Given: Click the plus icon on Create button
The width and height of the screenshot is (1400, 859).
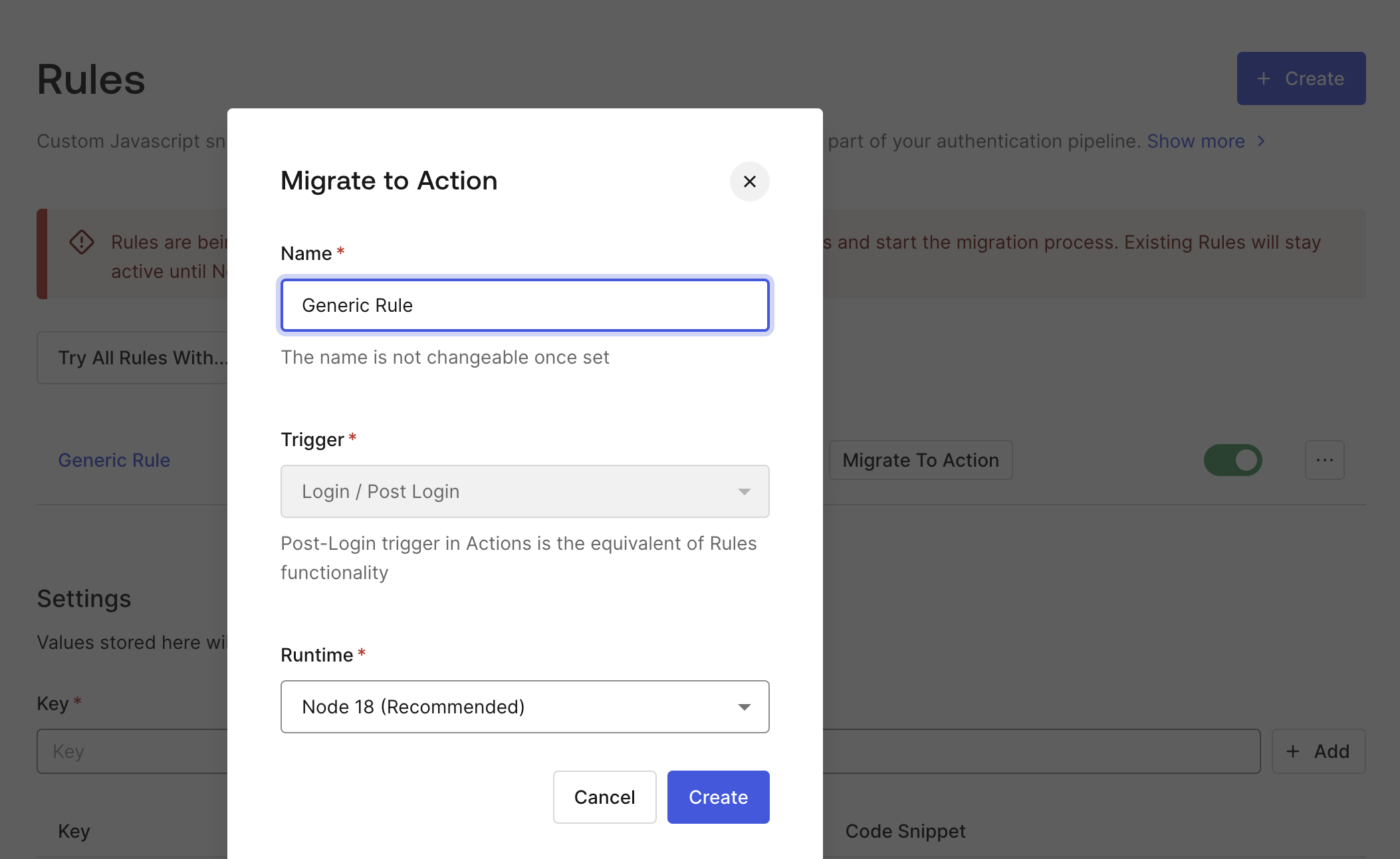Looking at the screenshot, I should (1263, 78).
